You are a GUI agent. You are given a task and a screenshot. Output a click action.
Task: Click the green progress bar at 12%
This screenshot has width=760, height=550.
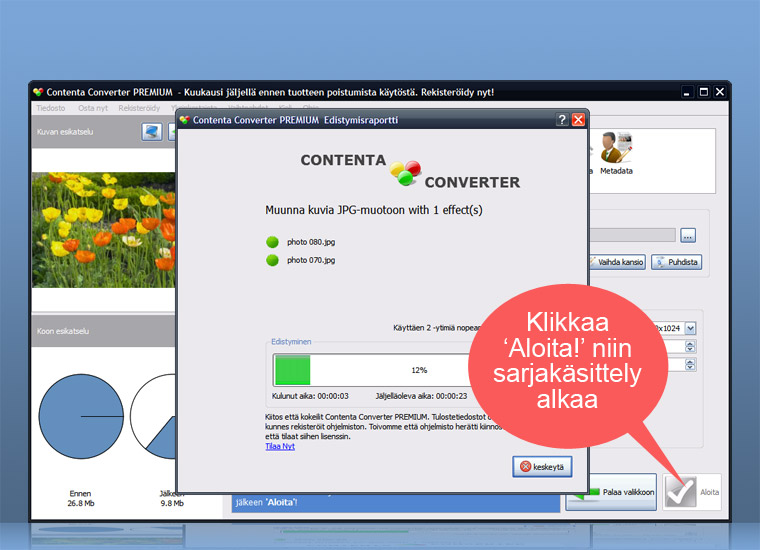coord(292,370)
